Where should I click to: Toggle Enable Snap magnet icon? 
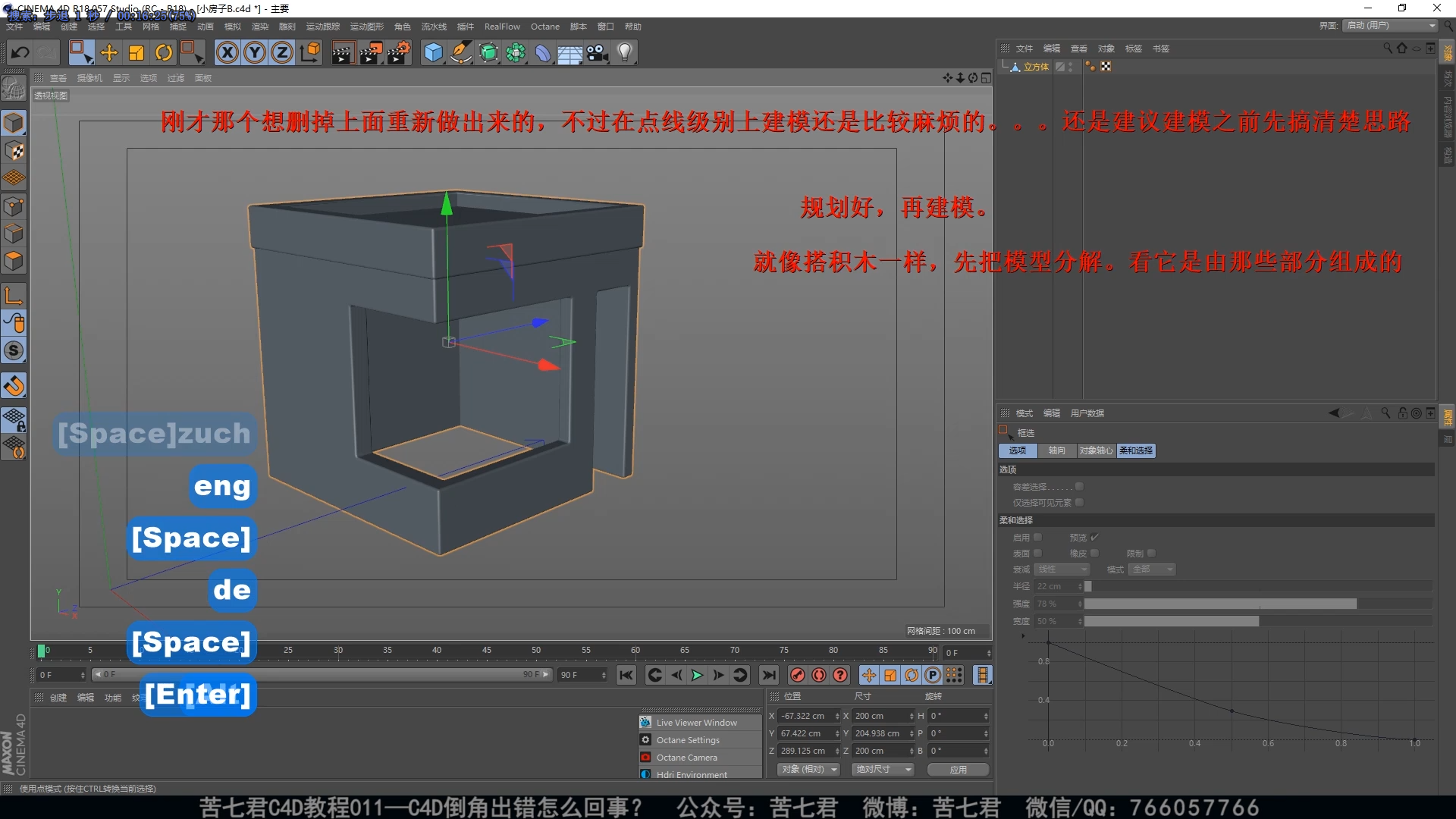(14, 386)
